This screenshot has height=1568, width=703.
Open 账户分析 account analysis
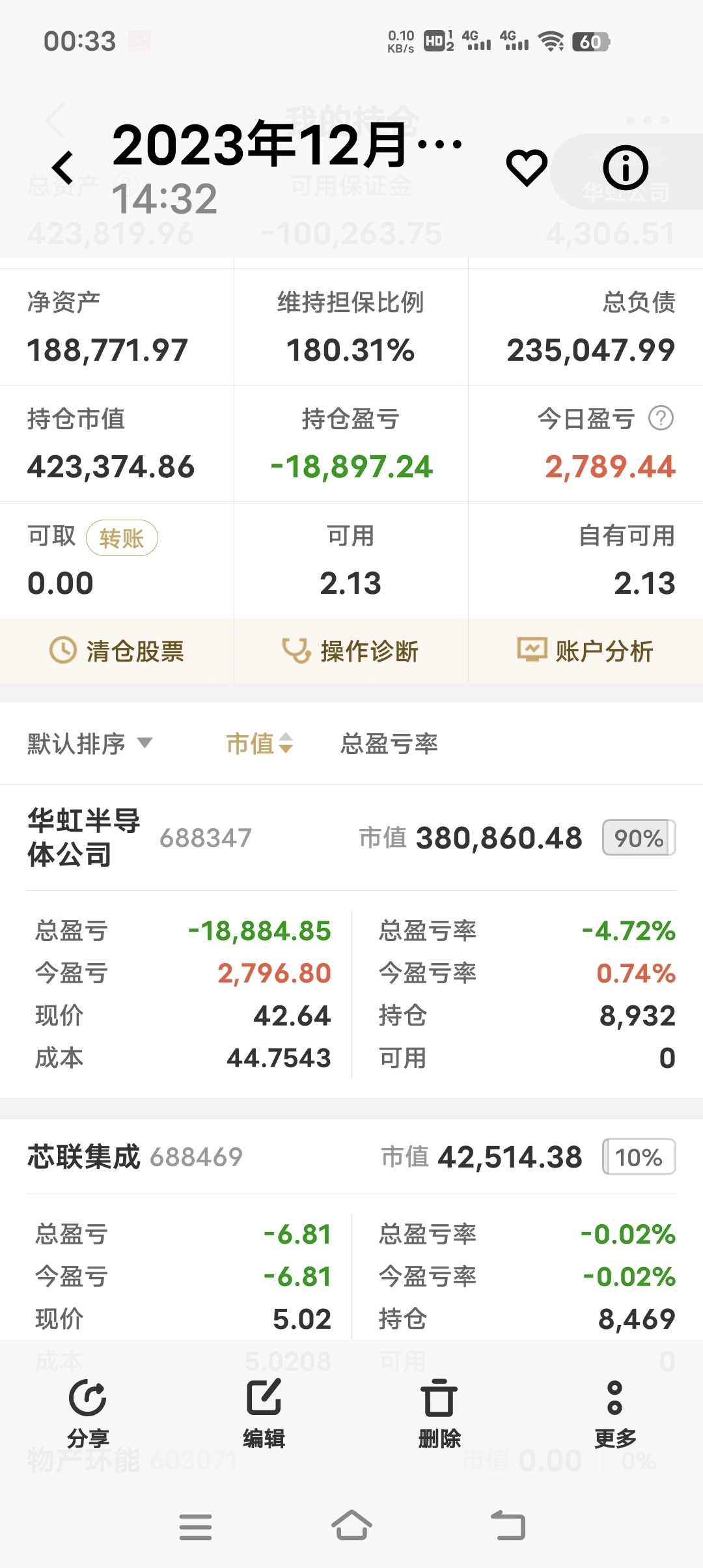(586, 651)
